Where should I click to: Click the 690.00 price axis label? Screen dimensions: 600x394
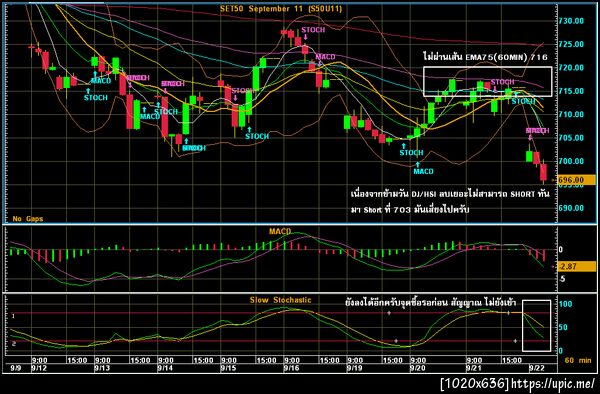572,208
